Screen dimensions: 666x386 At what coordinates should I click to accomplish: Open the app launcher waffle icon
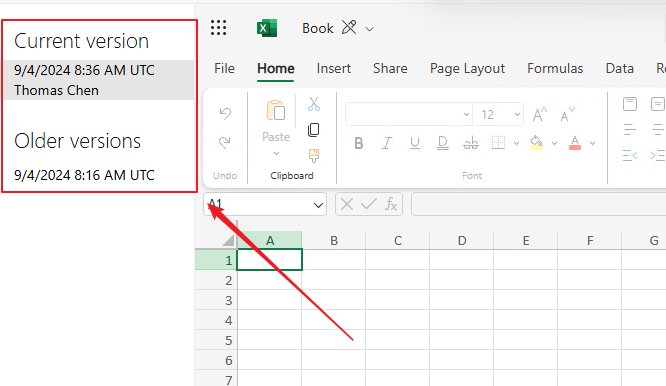[218, 28]
